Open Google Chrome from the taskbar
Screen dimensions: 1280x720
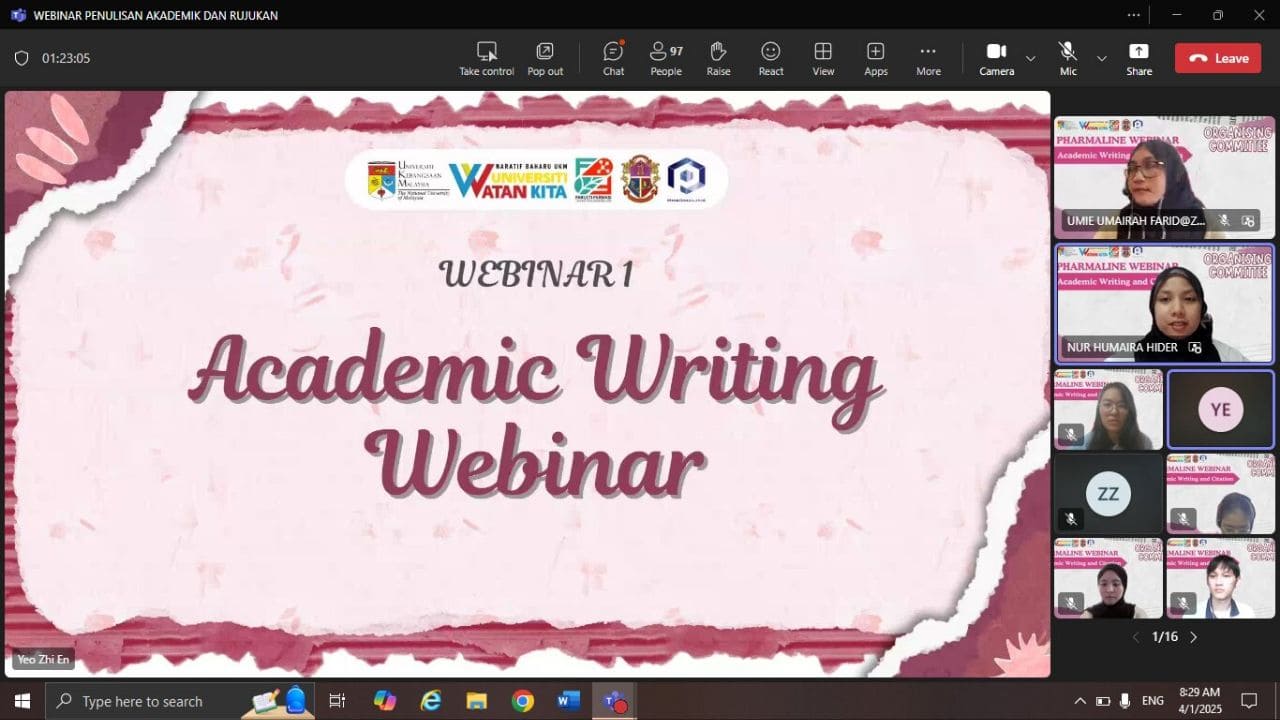[x=522, y=701]
